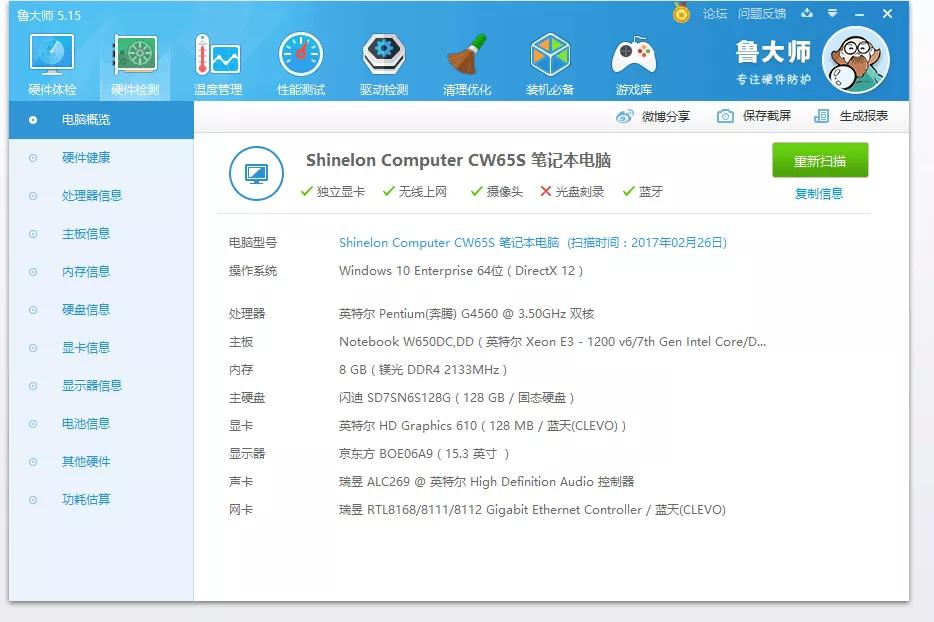This screenshot has width=934, height=622.
Task: Launch 性能测试 performance benchmark
Action: pos(301,64)
